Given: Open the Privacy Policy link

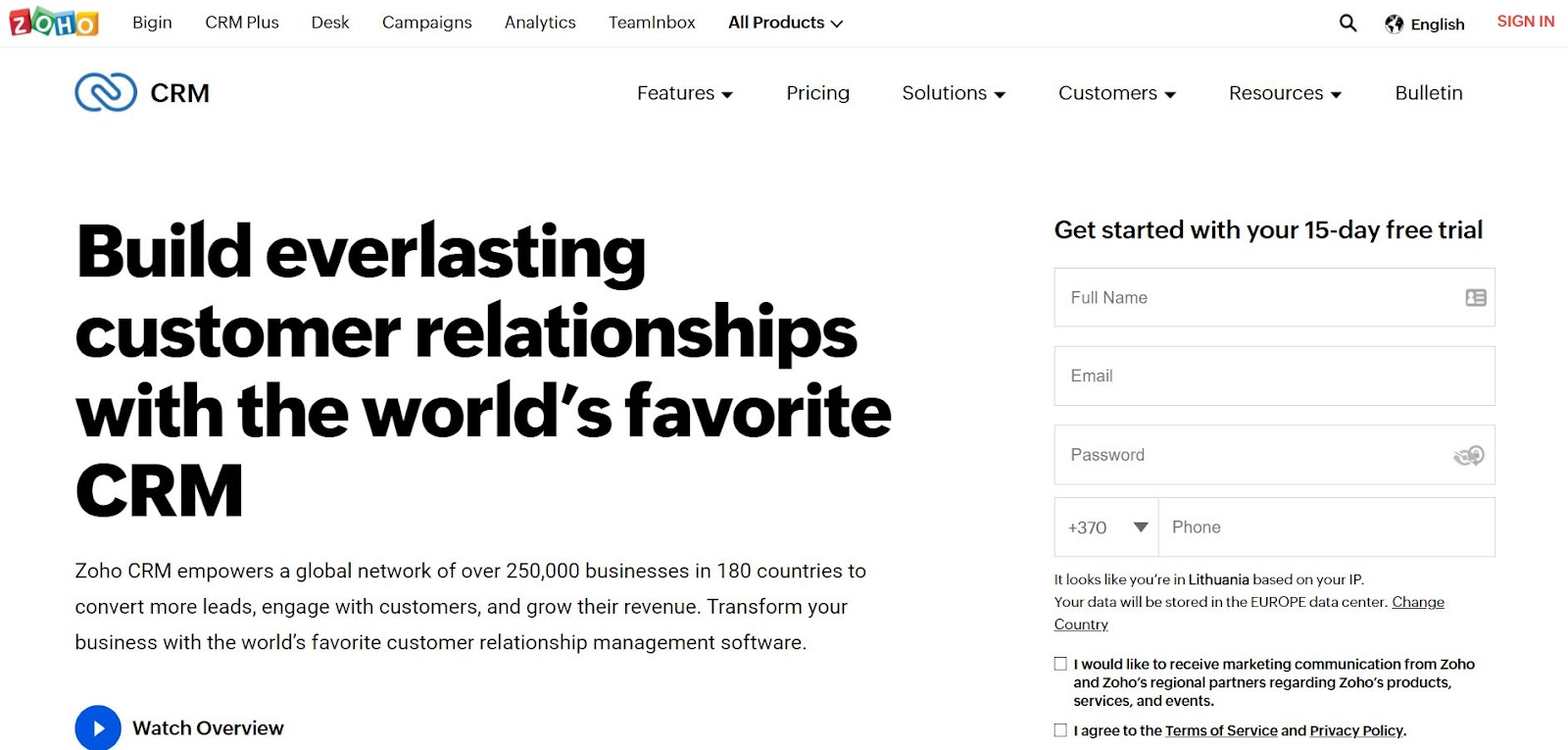Looking at the screenshot, I should point(1356,730).
